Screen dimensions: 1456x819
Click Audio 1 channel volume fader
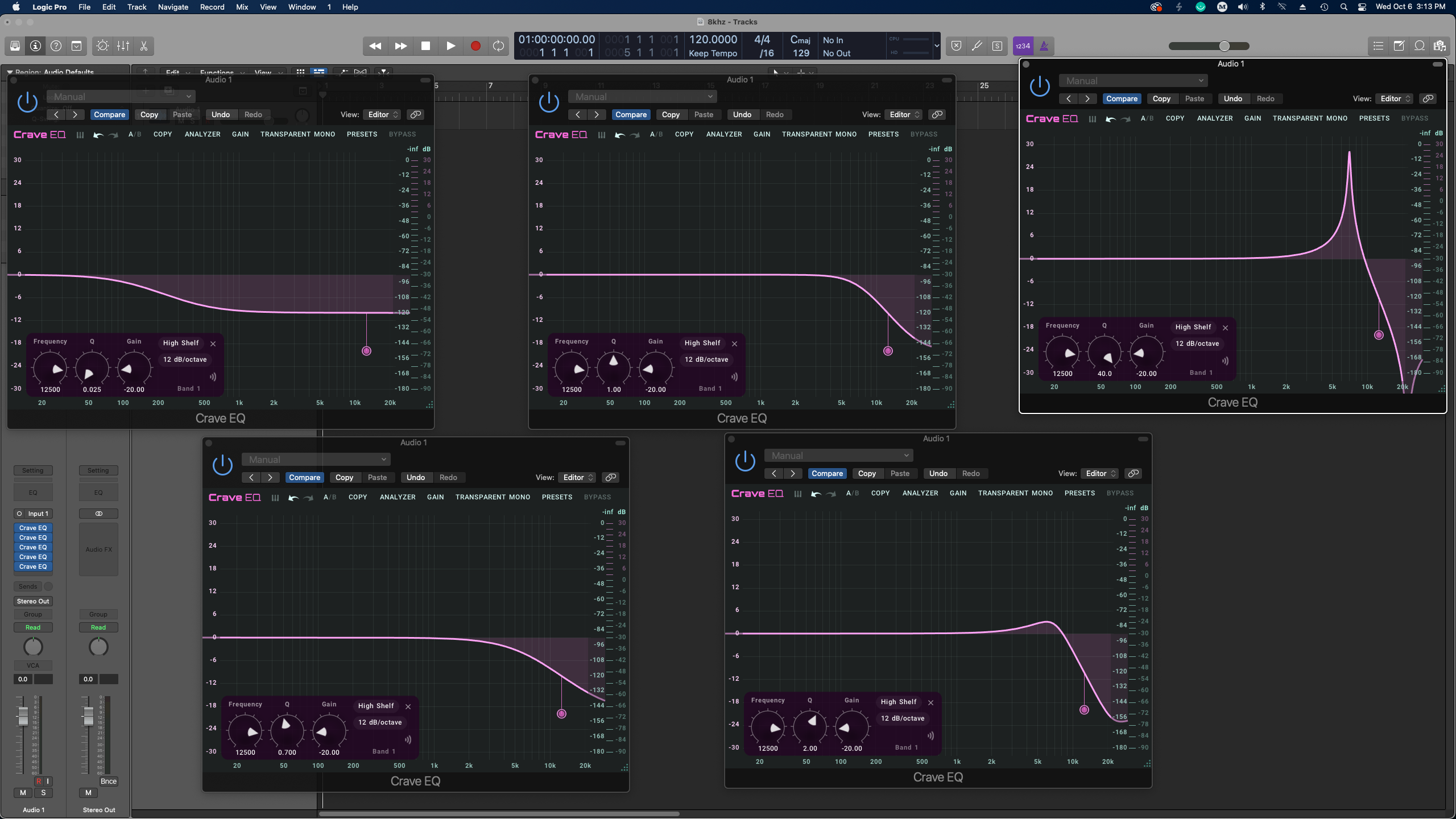23,717
